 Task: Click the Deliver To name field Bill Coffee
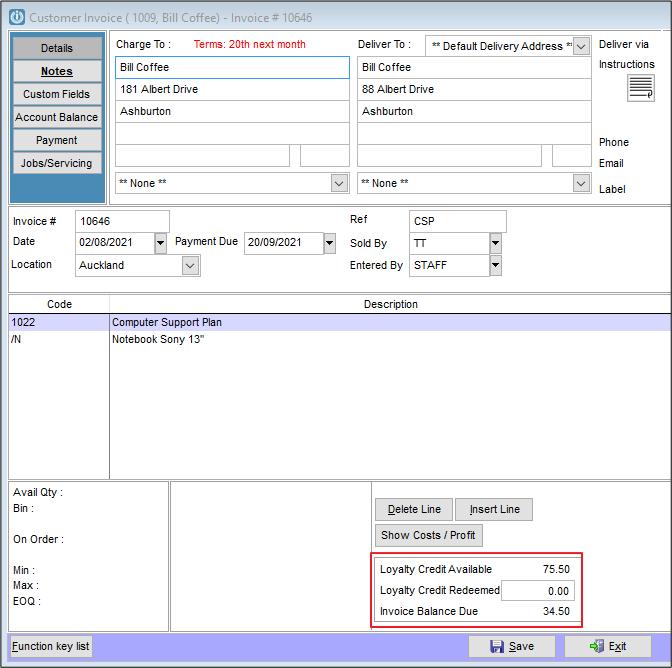(x=474, y=67)
